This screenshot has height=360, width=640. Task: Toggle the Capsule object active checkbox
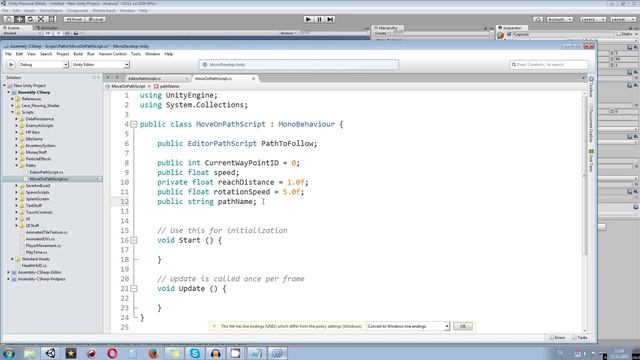pyautogui.click(x=509, y=34)
